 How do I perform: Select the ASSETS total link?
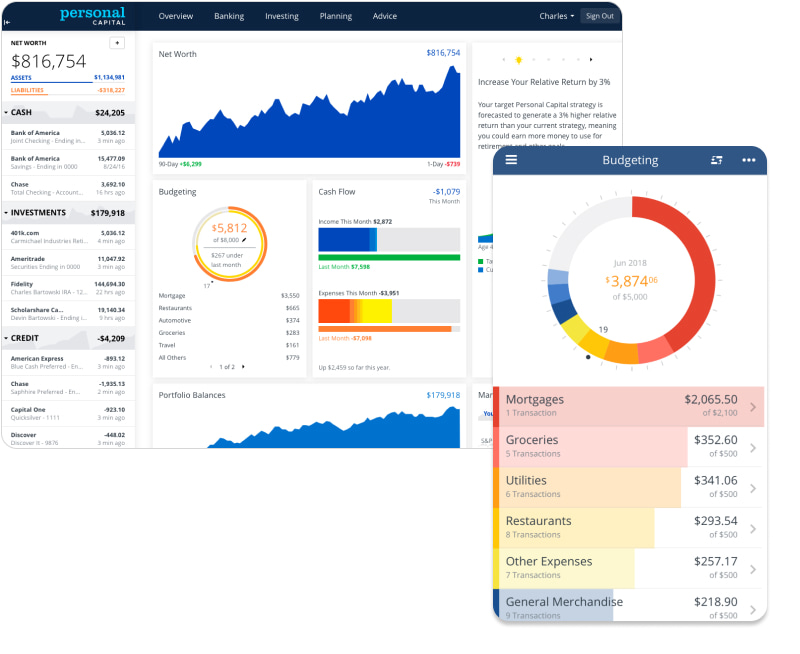67,78
